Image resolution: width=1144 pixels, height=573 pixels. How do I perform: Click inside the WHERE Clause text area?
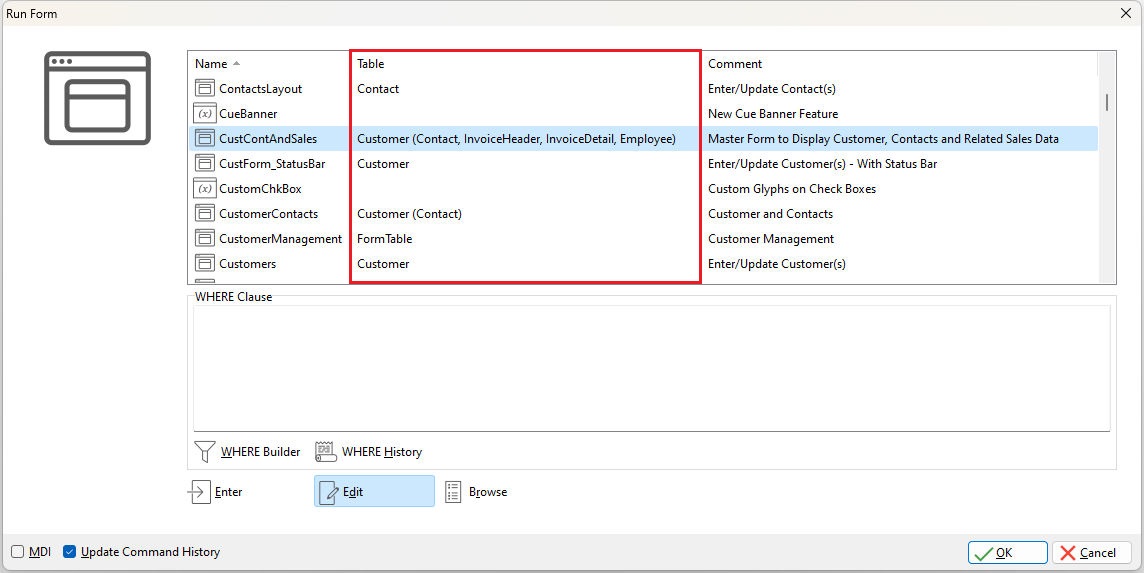coord(652,368)
